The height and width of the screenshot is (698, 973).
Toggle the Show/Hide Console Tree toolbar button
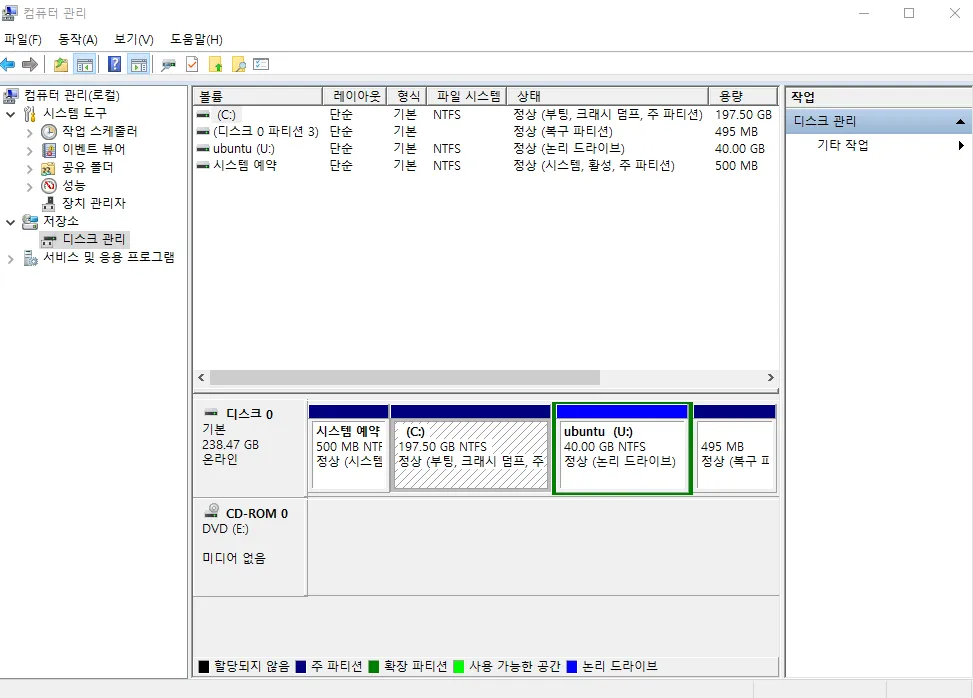point(85,65)
